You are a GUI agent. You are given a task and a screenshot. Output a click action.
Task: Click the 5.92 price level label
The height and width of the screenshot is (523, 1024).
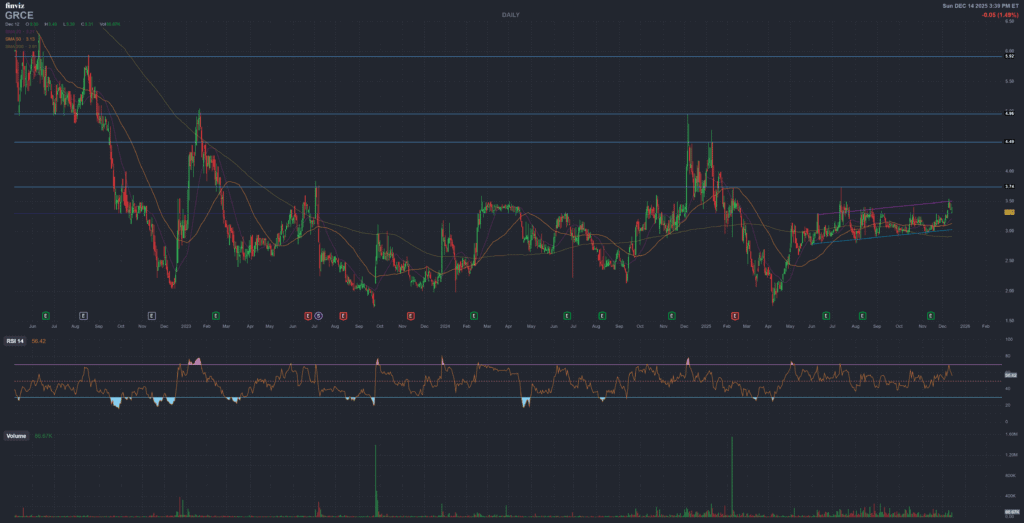(x=1009, y=56)
